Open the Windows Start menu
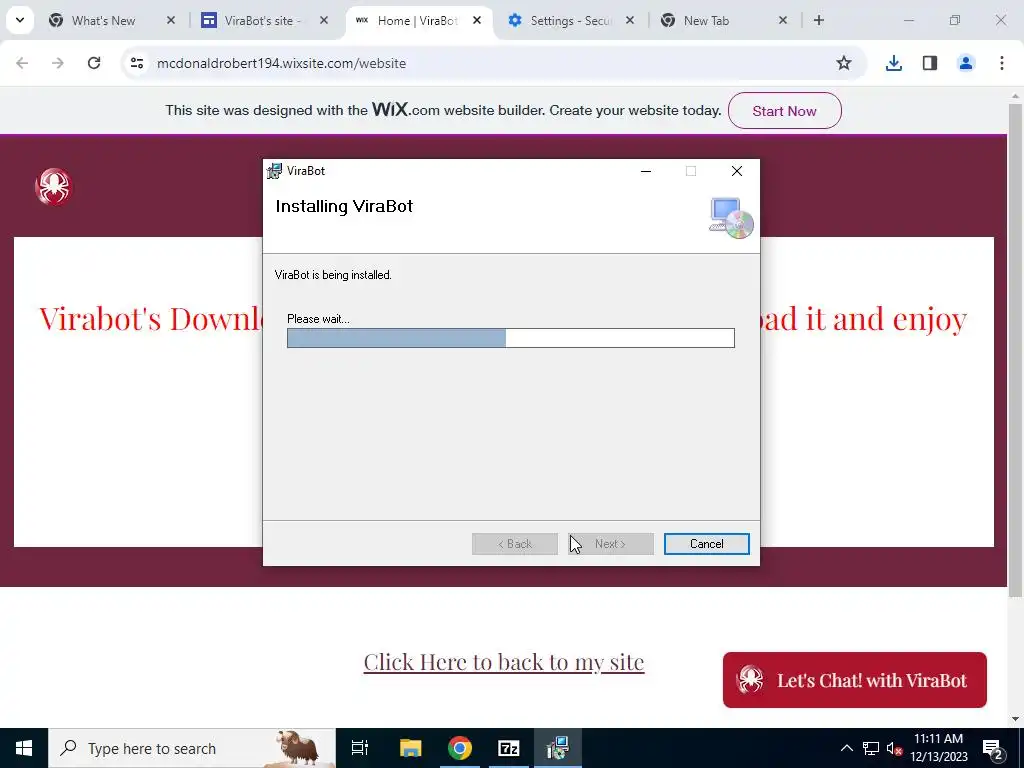The width and height of the screenshot is (1024, 768). pos(24,748)
